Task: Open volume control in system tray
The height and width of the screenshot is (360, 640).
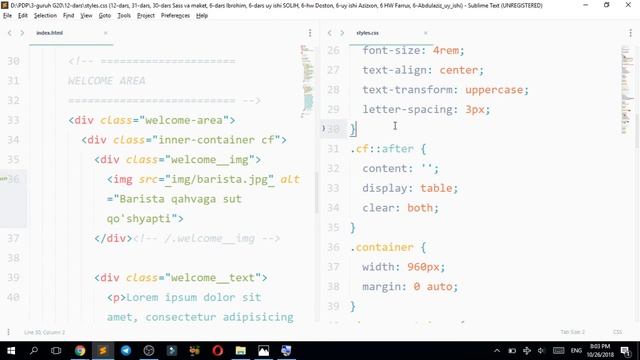Action: coord(541,351)
